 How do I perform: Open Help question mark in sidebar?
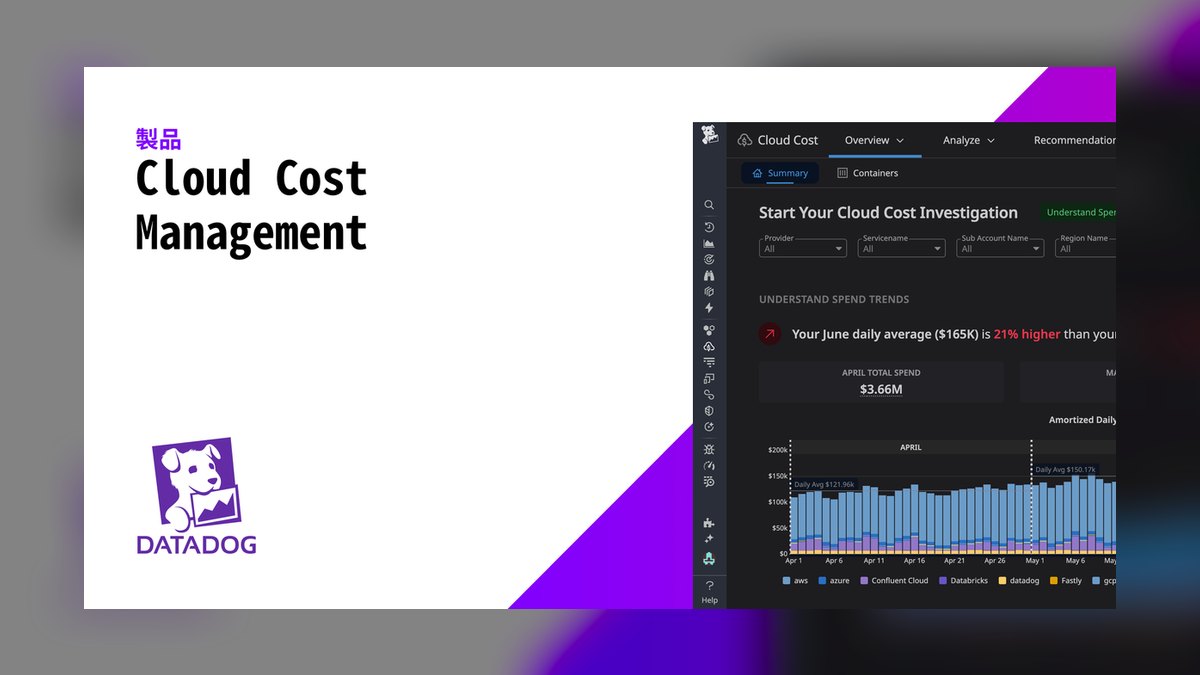tap(709, 586)
